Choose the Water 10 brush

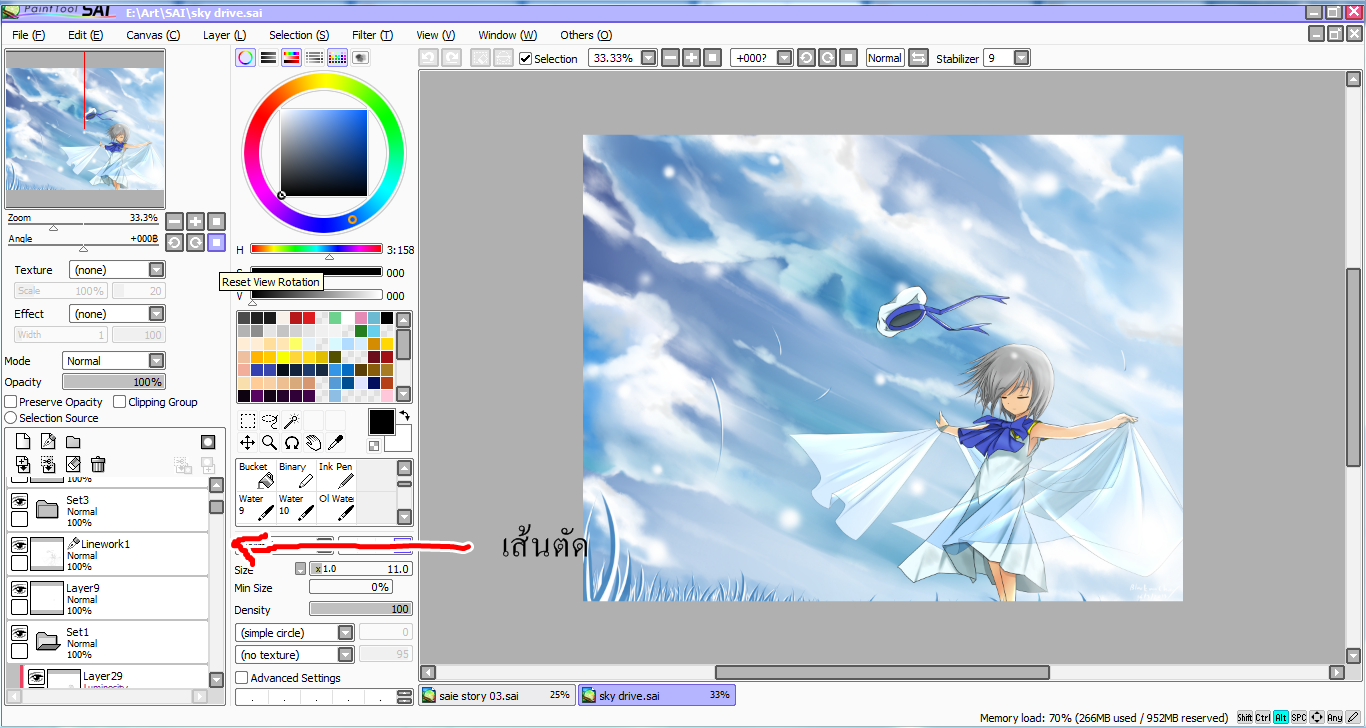point(296,507)
